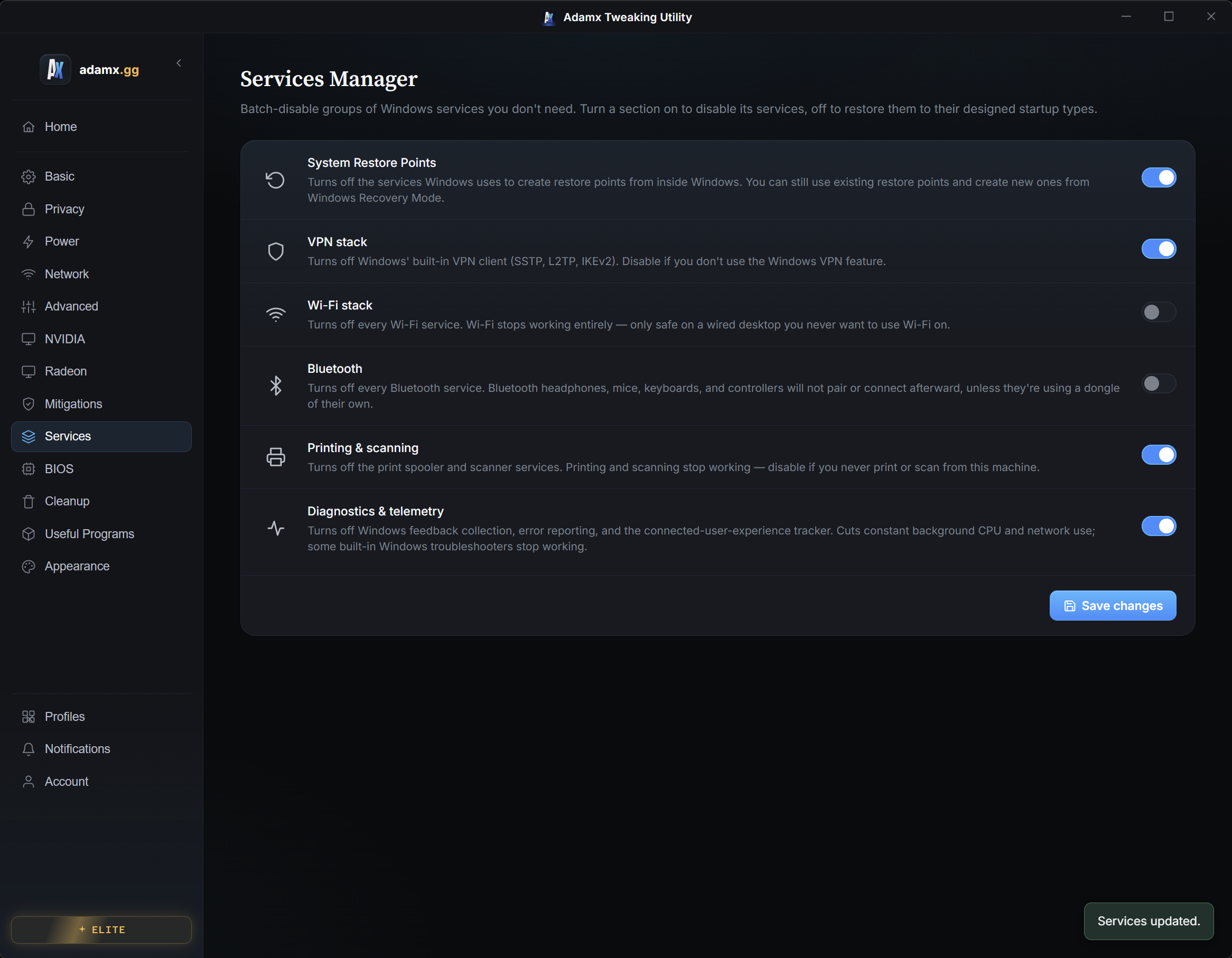1232x958 pixels.
Task: Click the 'System Restore Points' title text
Action: click(x=372, y=163)
